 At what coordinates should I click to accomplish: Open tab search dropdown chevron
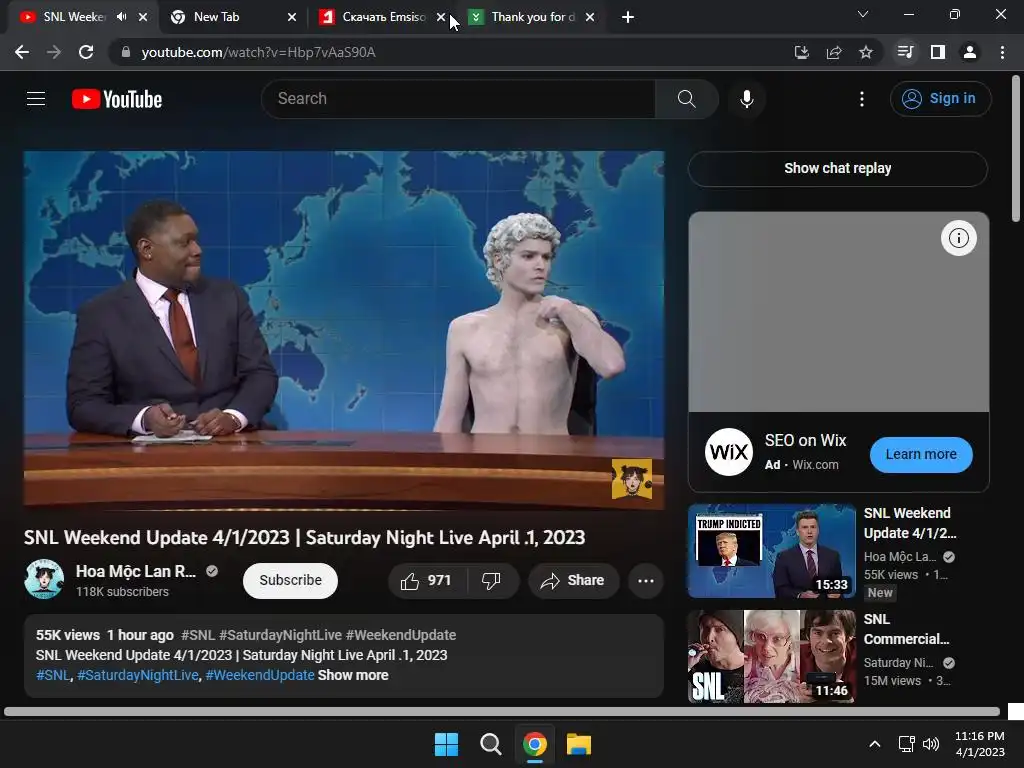(863, 14)
